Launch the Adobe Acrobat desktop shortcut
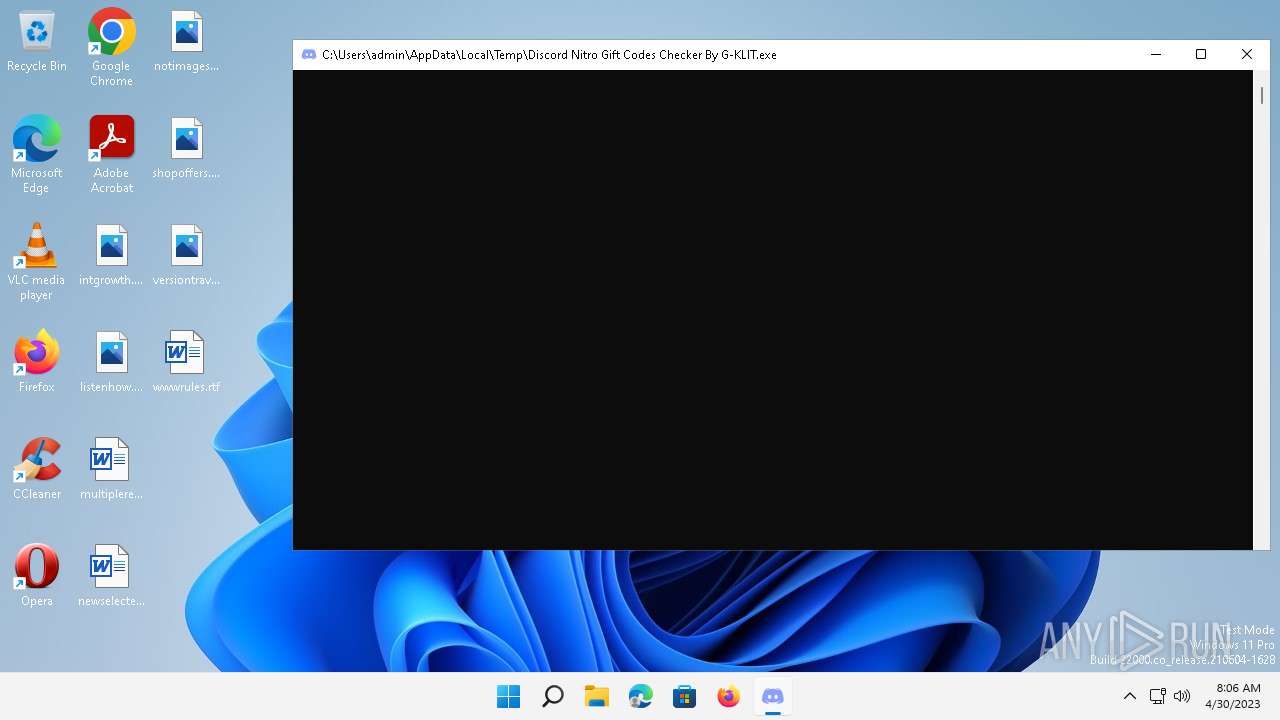This screenshot has width=1280, height=720. pos(111,155)
